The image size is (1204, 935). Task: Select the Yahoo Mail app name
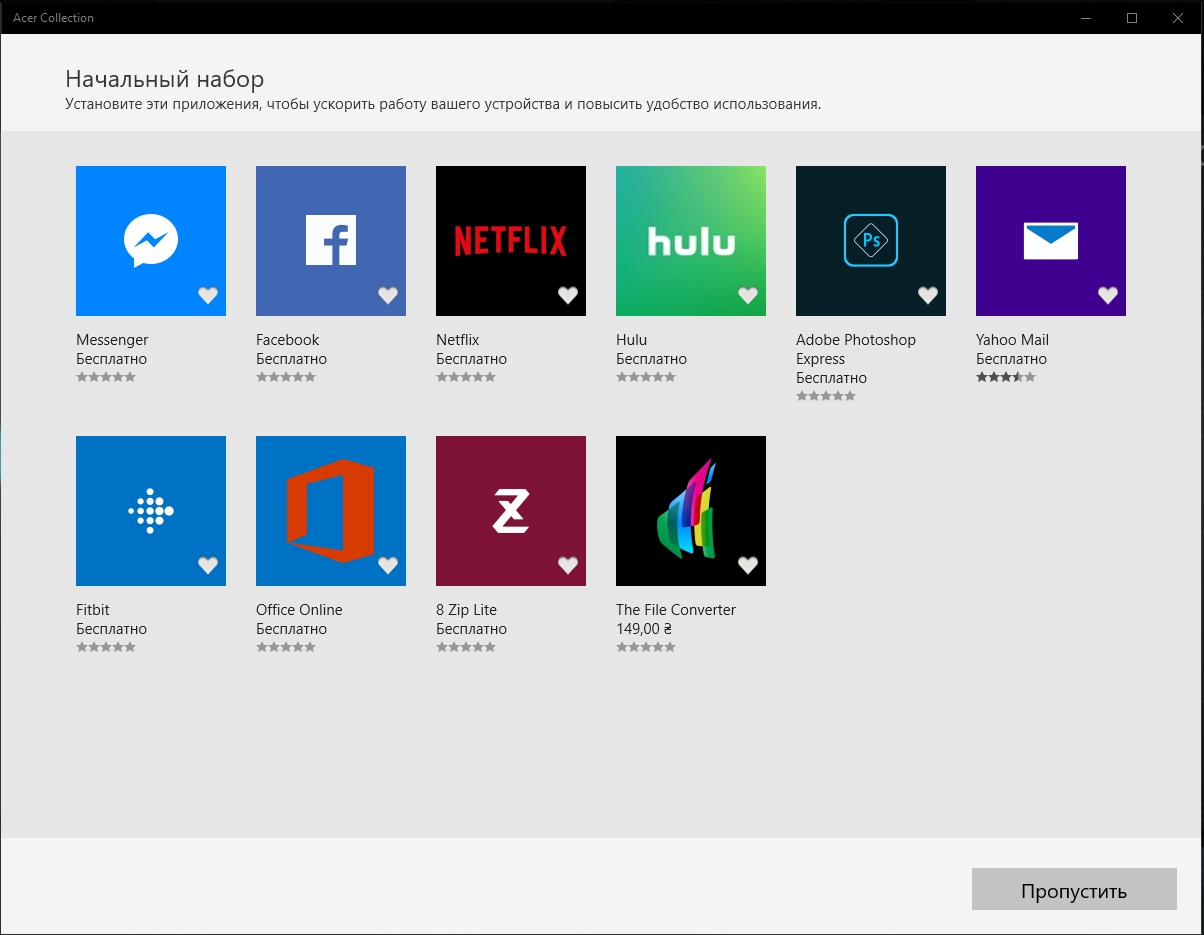(1012, 340)
